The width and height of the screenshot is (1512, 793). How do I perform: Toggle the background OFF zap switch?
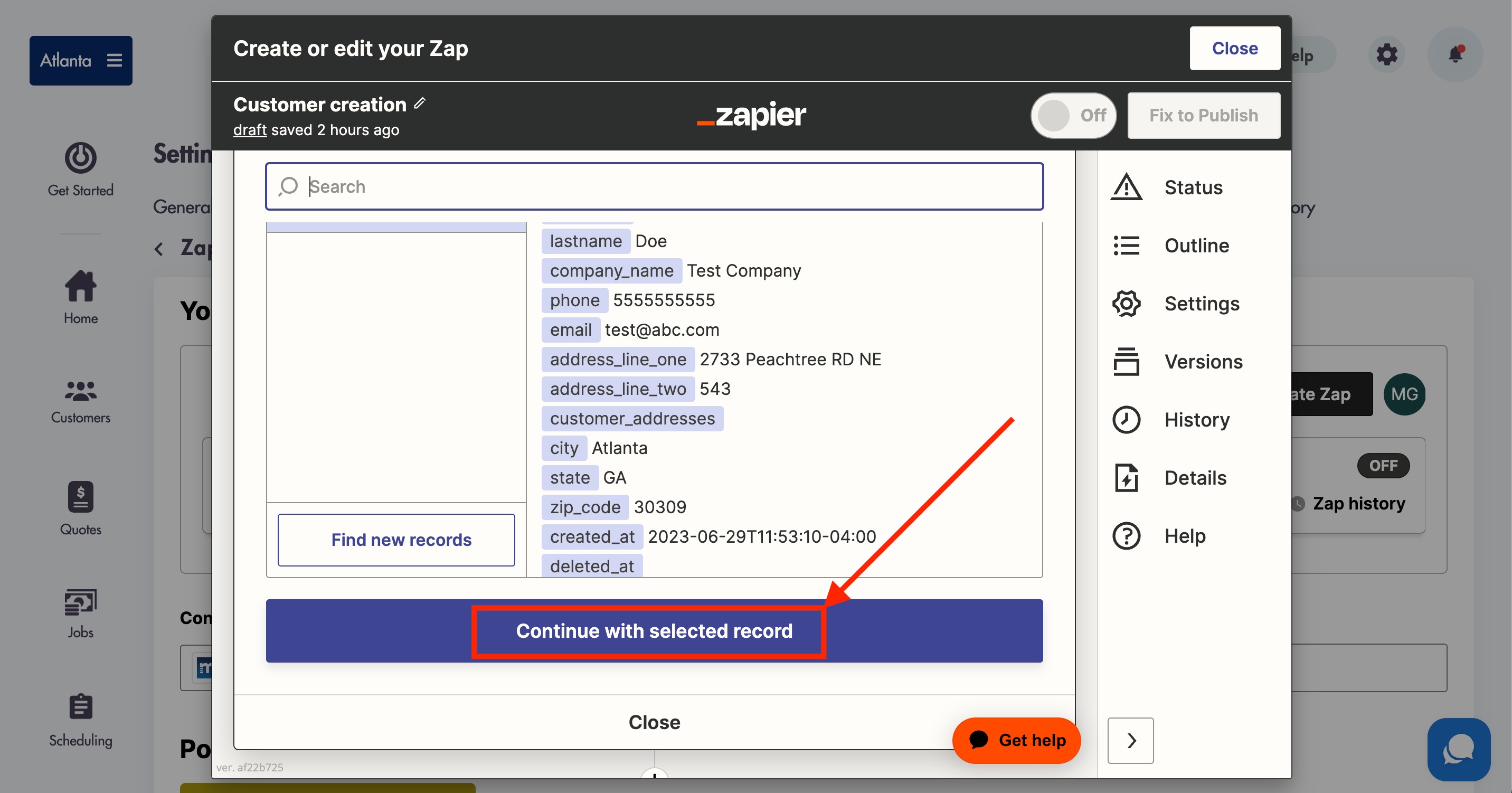[x=1383, y=466]
